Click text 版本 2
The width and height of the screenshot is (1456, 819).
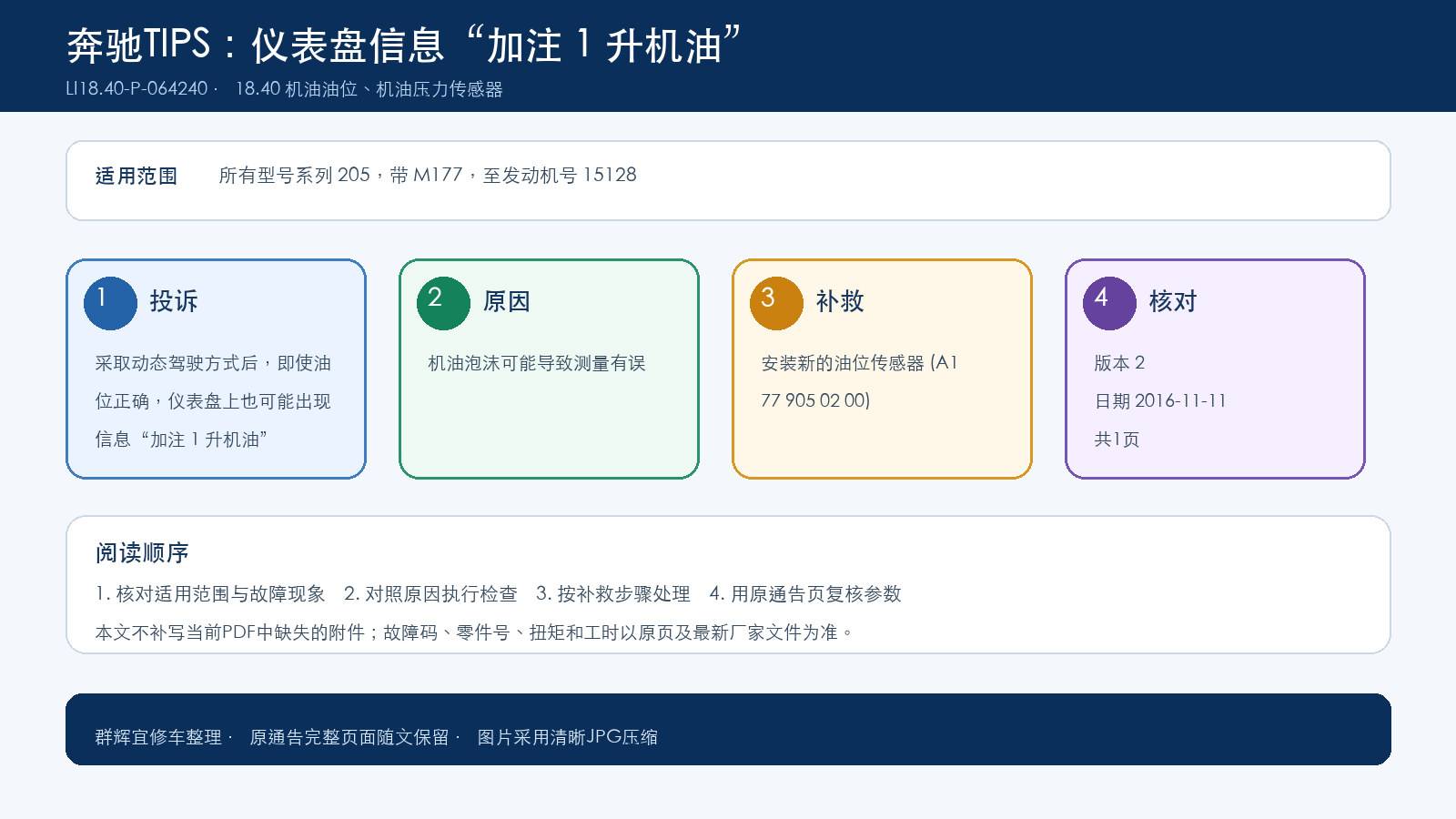tap(1119, 363)
